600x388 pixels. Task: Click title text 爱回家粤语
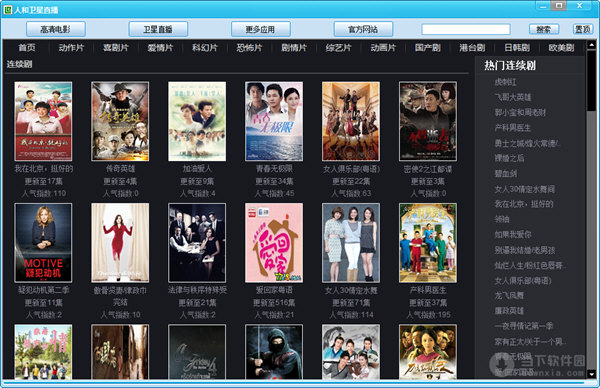[x=274, y=290]
